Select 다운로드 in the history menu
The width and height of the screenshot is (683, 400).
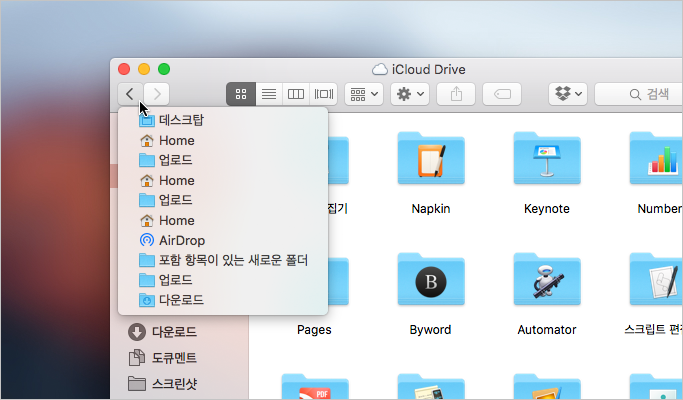(x=223, y=300)
